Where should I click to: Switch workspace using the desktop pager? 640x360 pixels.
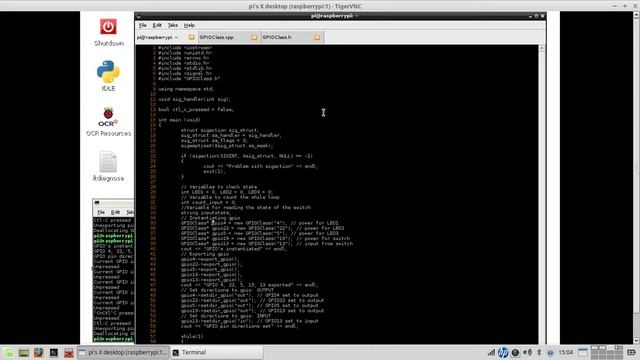[x=607, y=352]
